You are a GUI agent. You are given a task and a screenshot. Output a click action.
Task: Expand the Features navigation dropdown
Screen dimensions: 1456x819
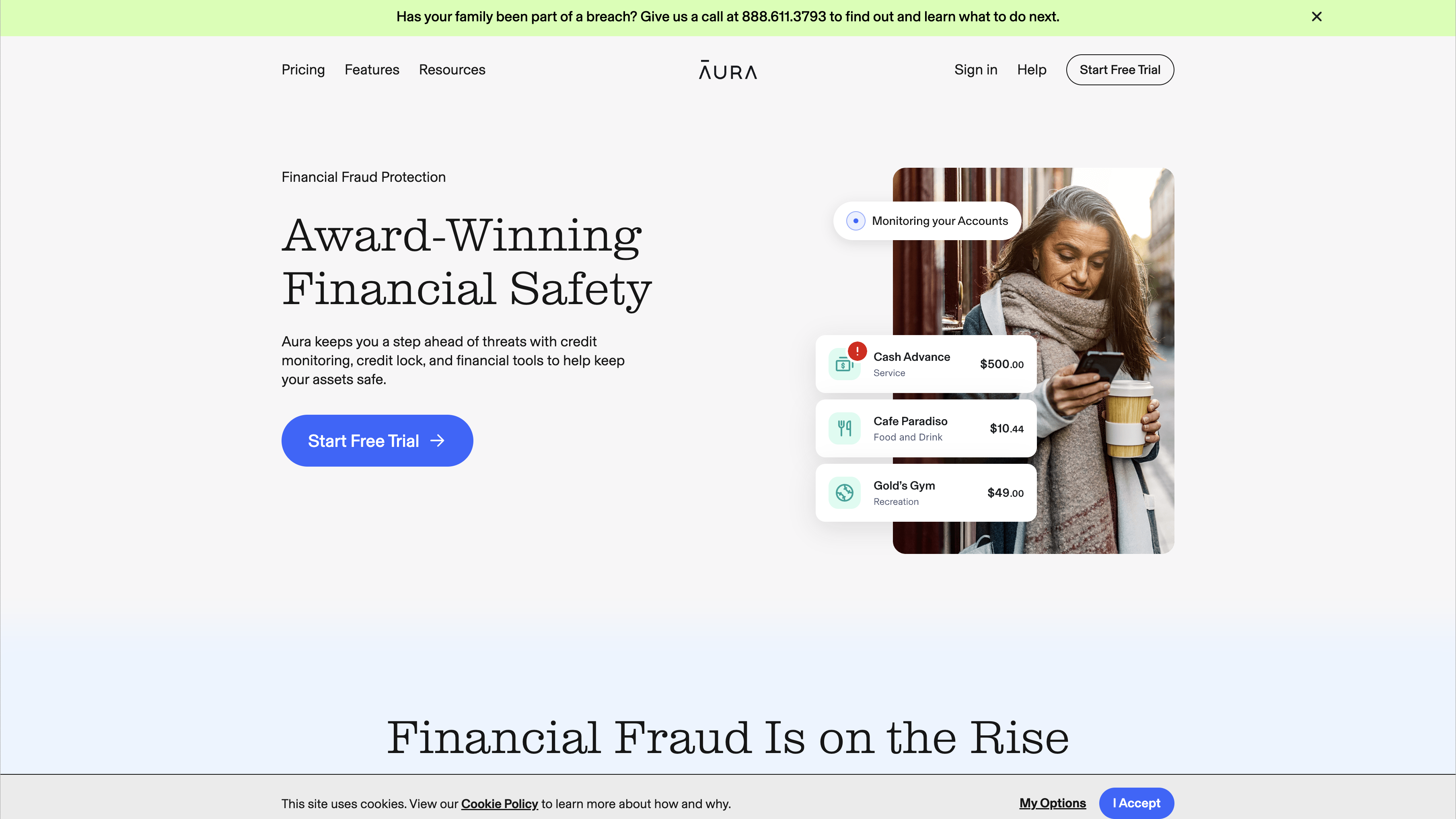(371, 69)
